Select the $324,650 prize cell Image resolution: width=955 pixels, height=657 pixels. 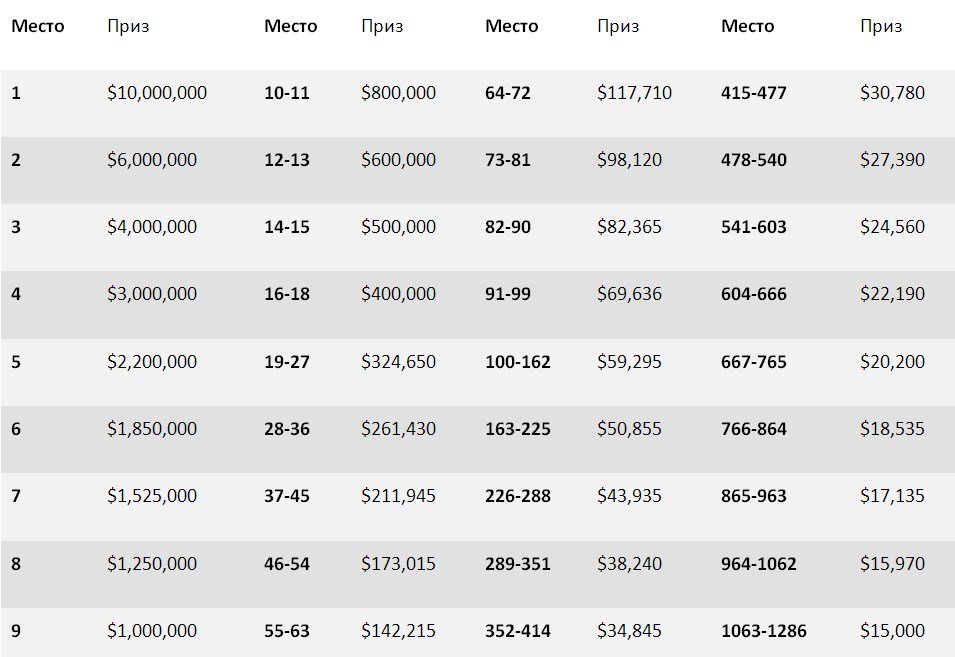(x=398, y=362)
